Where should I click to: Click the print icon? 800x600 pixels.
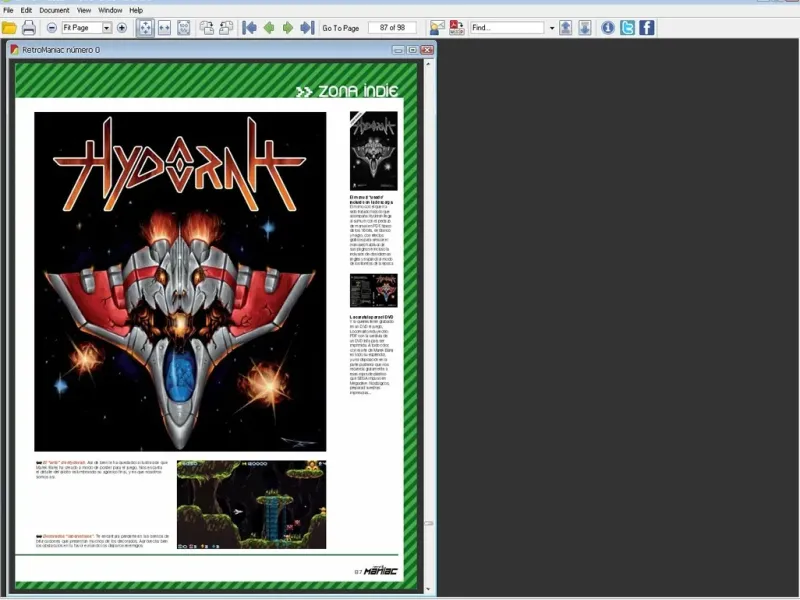coord(29,28)
